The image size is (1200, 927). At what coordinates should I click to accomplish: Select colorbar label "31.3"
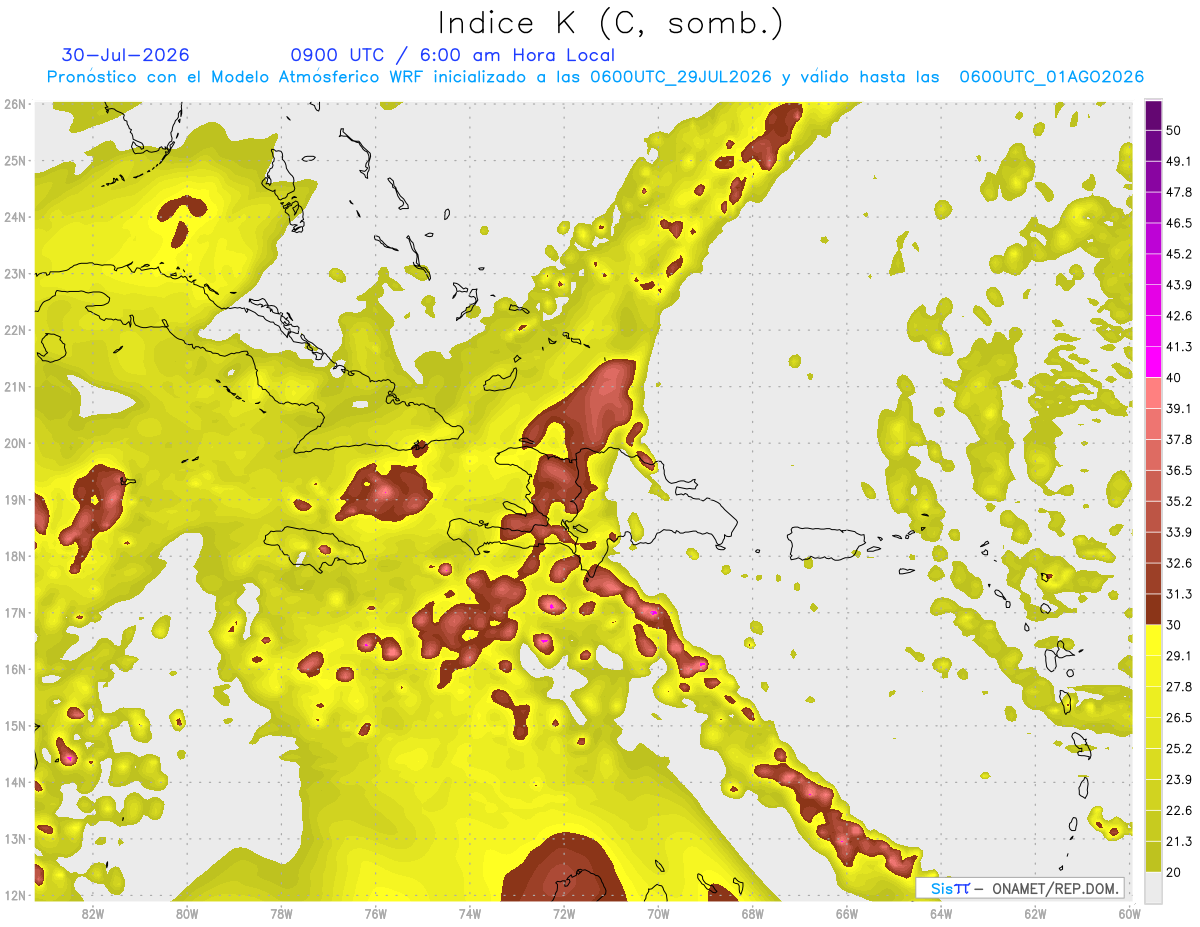pos(1178,594)
